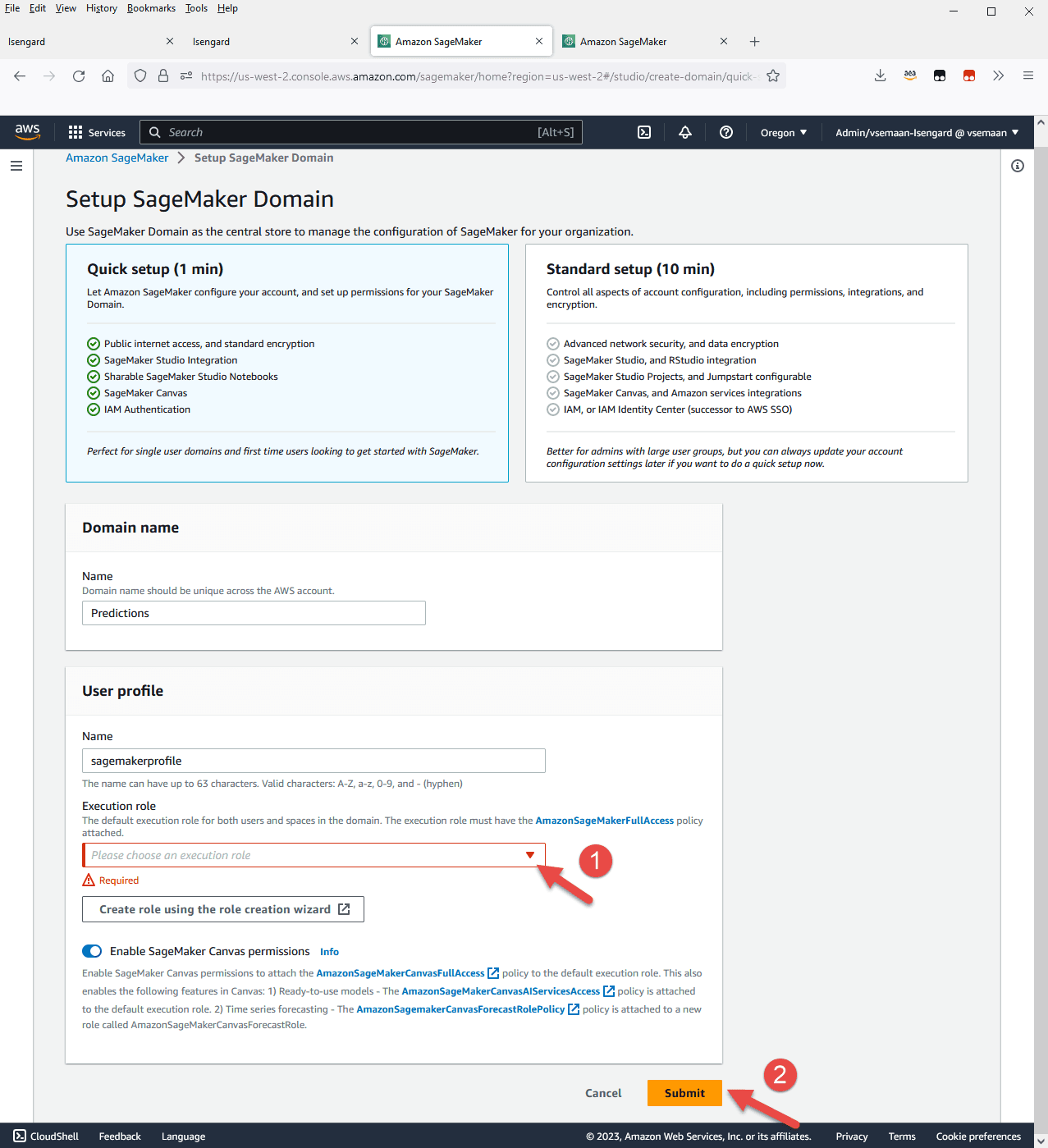Go to browser home page icon

[108, 76]
